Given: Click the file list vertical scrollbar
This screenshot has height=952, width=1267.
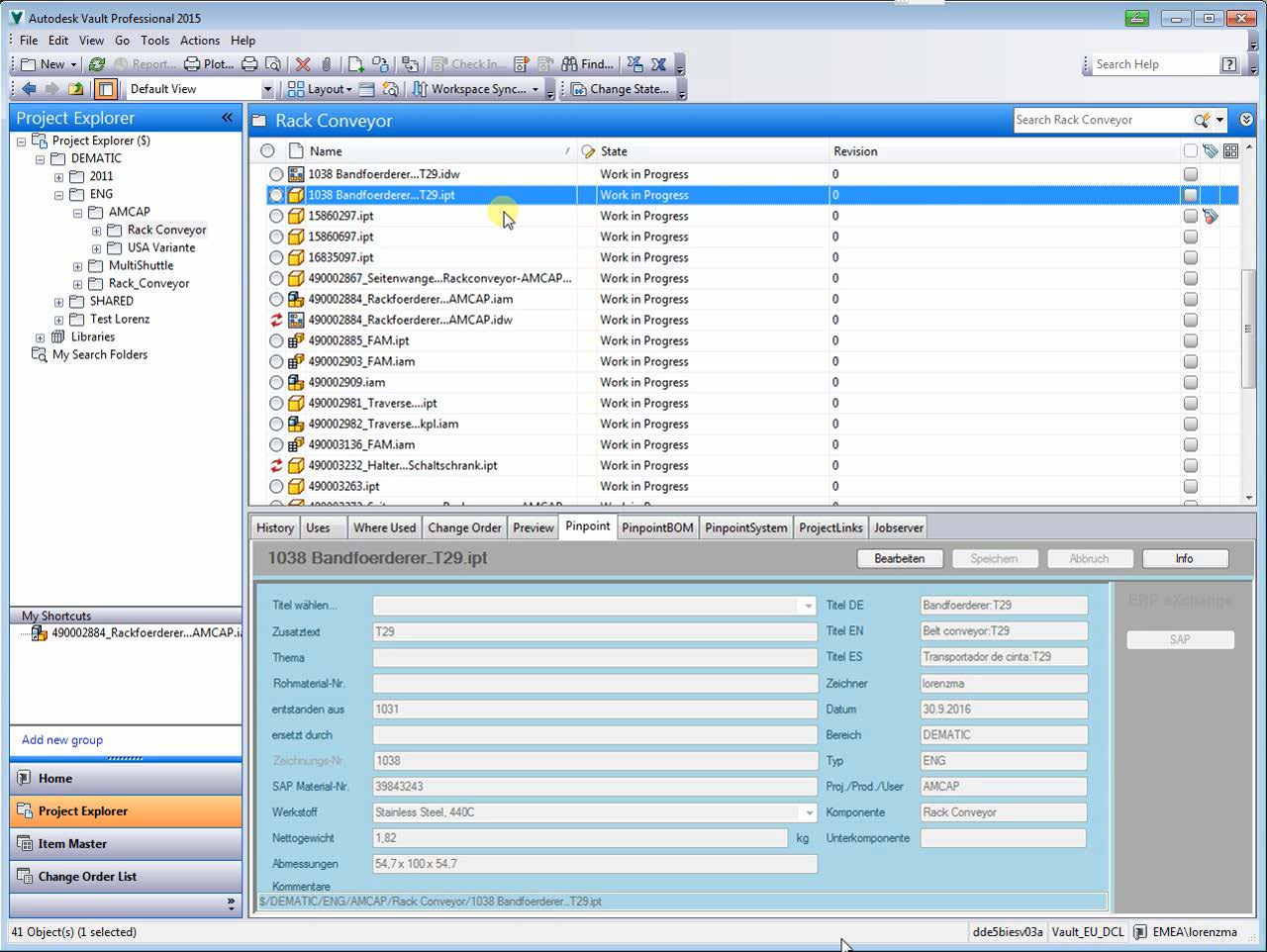Looking at the screenshot, I should coord(1247,329).
